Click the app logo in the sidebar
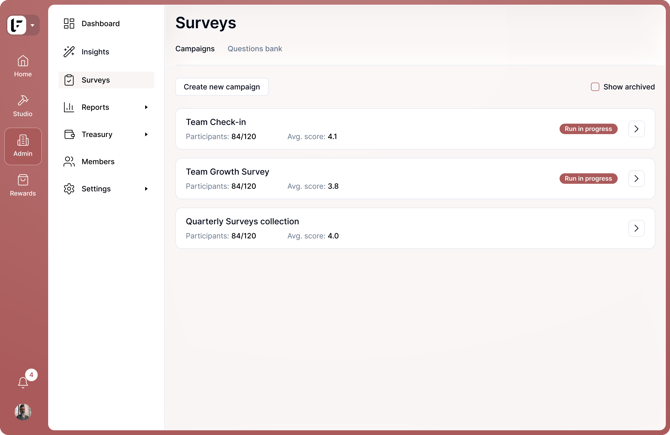Image resolution: width=670 pixels, height=435 pixels. pos(17,25)
